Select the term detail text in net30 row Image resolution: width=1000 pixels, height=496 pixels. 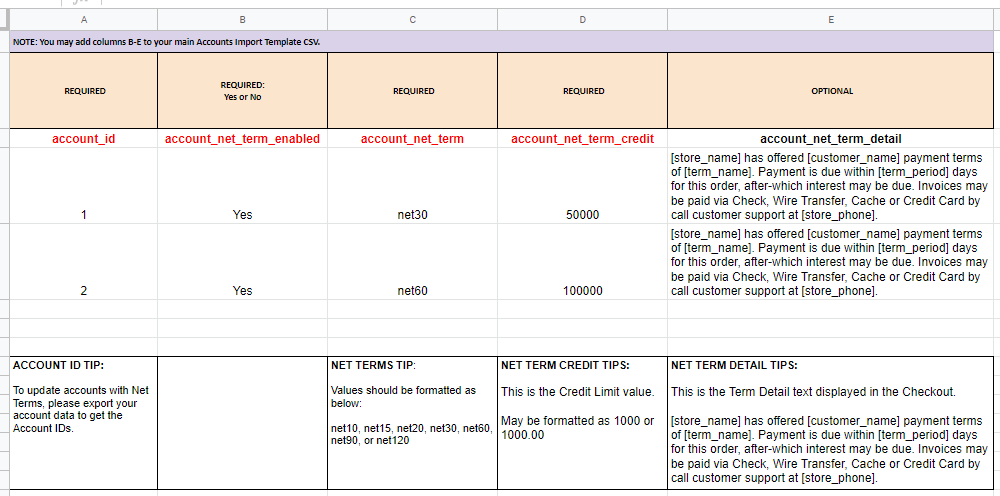tap(831, 186)
